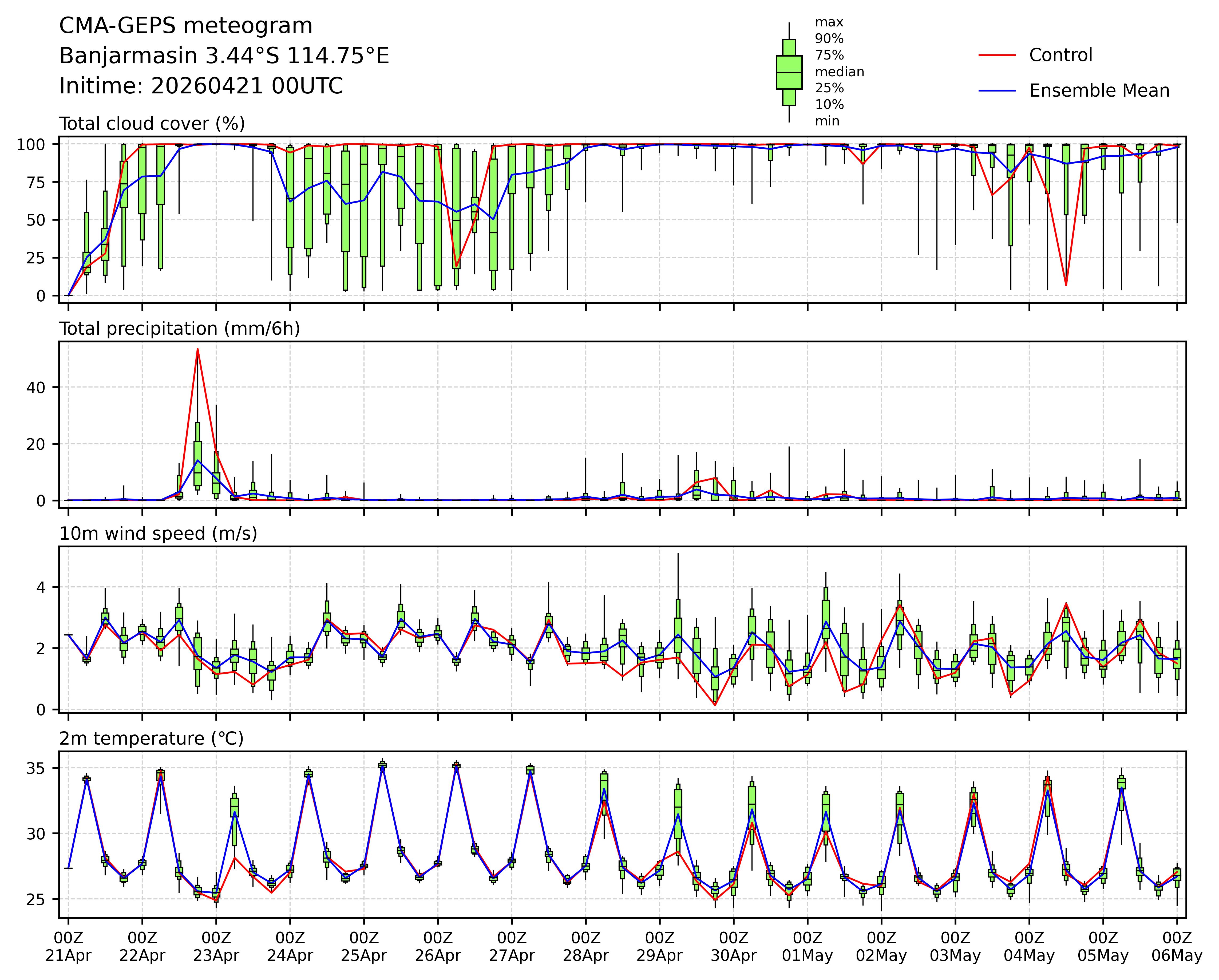Click the 00Z 21Apr axis label

pyautogui.click(x=68, y=947)
